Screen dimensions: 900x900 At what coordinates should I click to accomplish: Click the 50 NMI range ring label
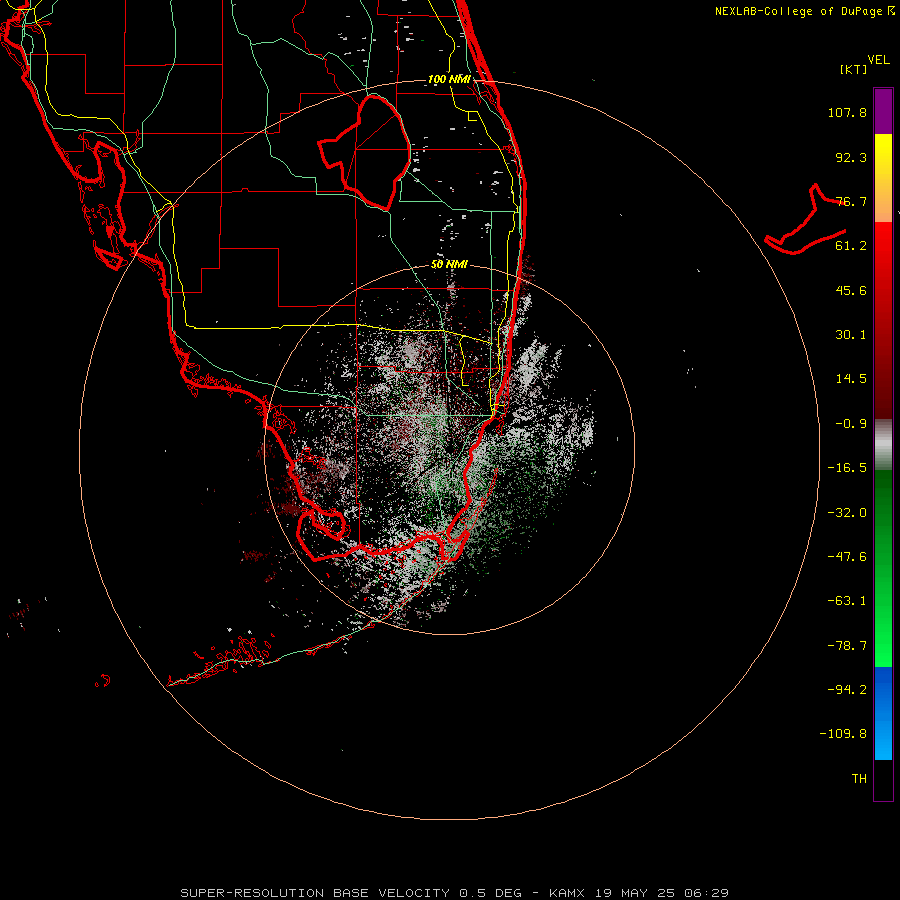[449, 265]
